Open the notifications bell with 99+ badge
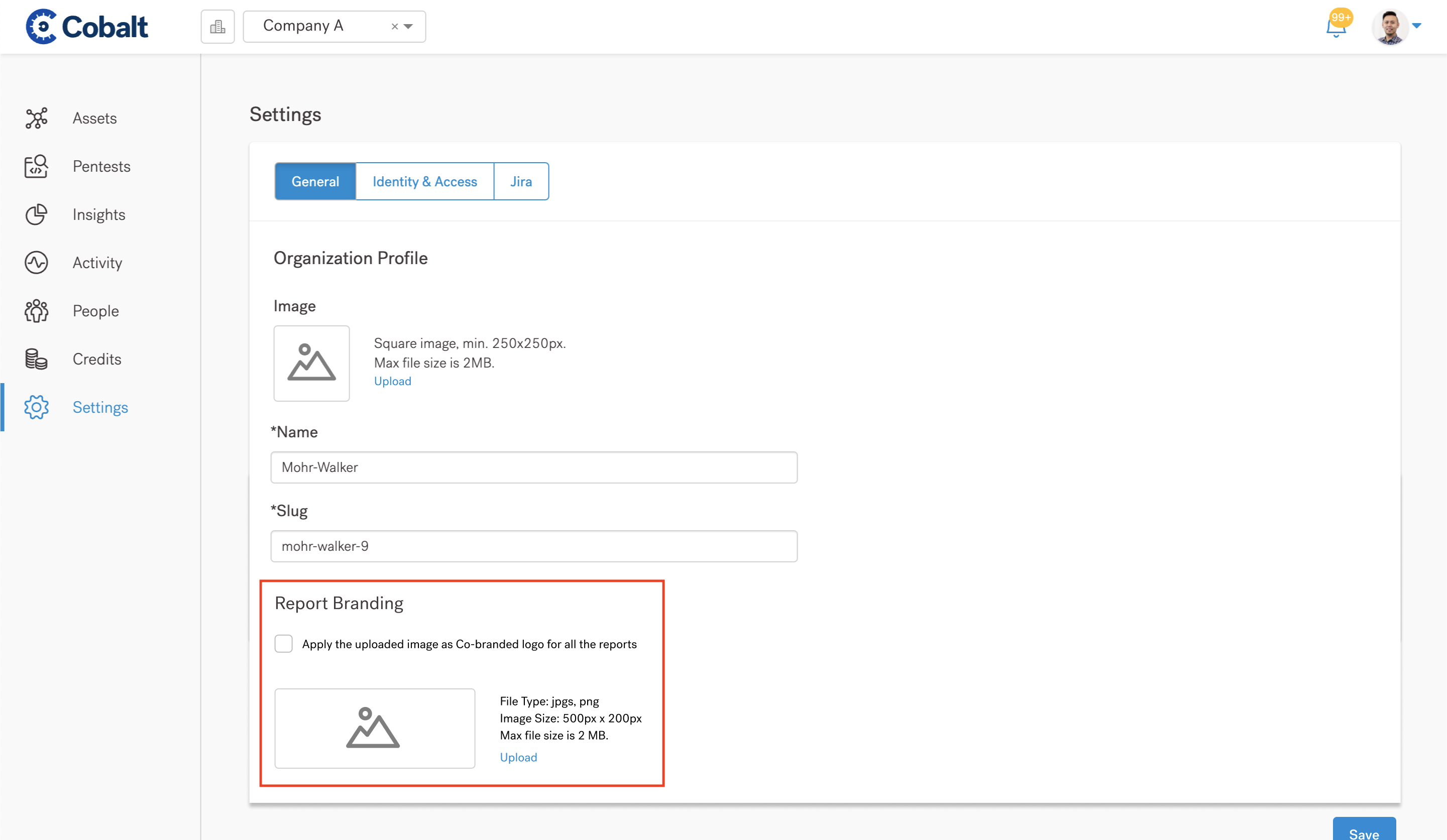This screenshot has width=1447, height=840. [1335, 27]
